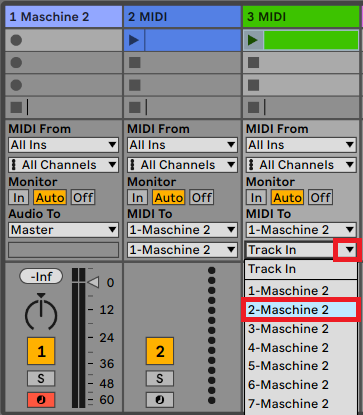The height and width of the screenshot is (415, 363).
Task: Click the track 1 volume fader handle
Action: [93, 283]
